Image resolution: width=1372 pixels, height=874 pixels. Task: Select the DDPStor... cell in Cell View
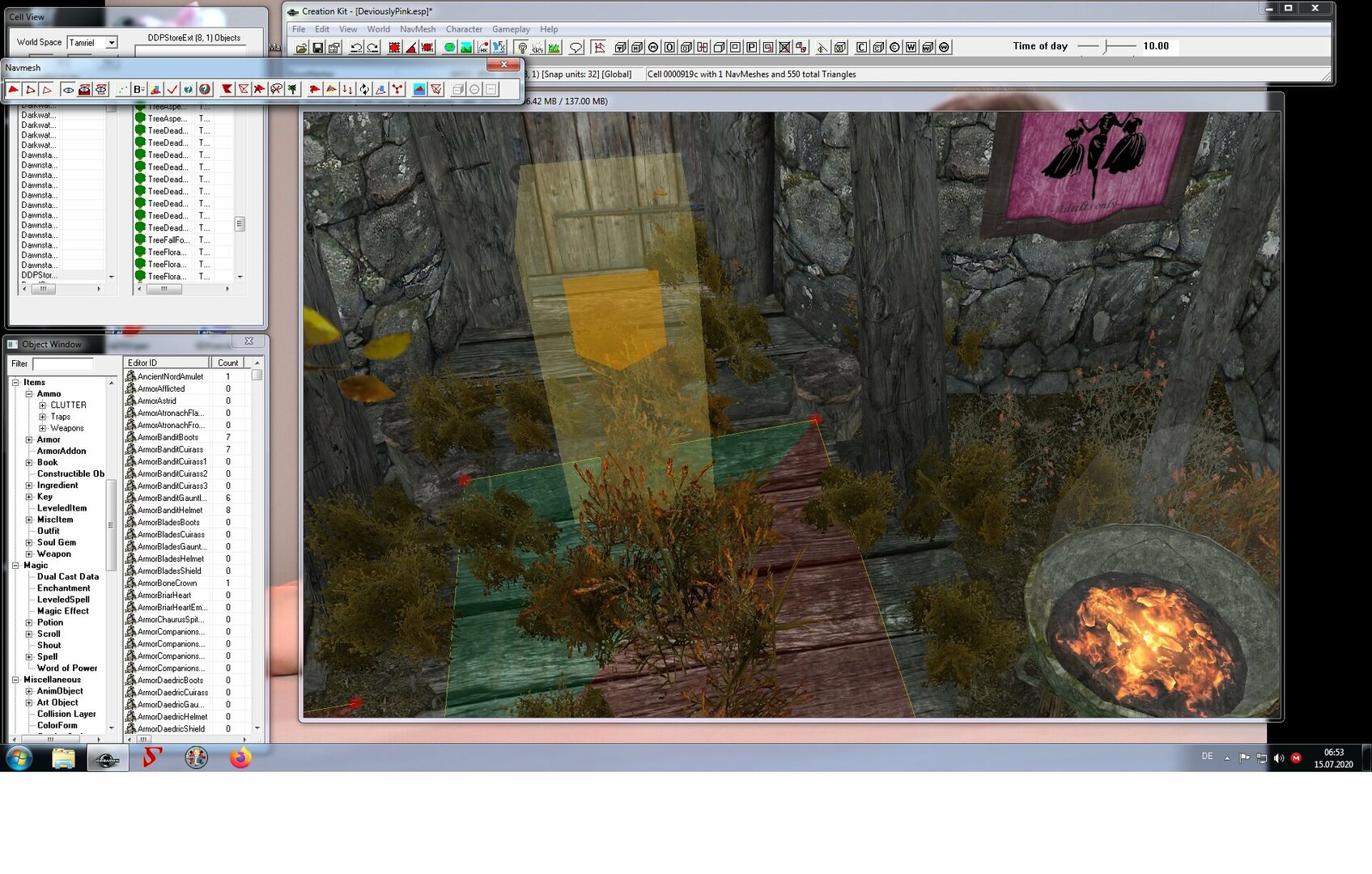tap(62, 275)
